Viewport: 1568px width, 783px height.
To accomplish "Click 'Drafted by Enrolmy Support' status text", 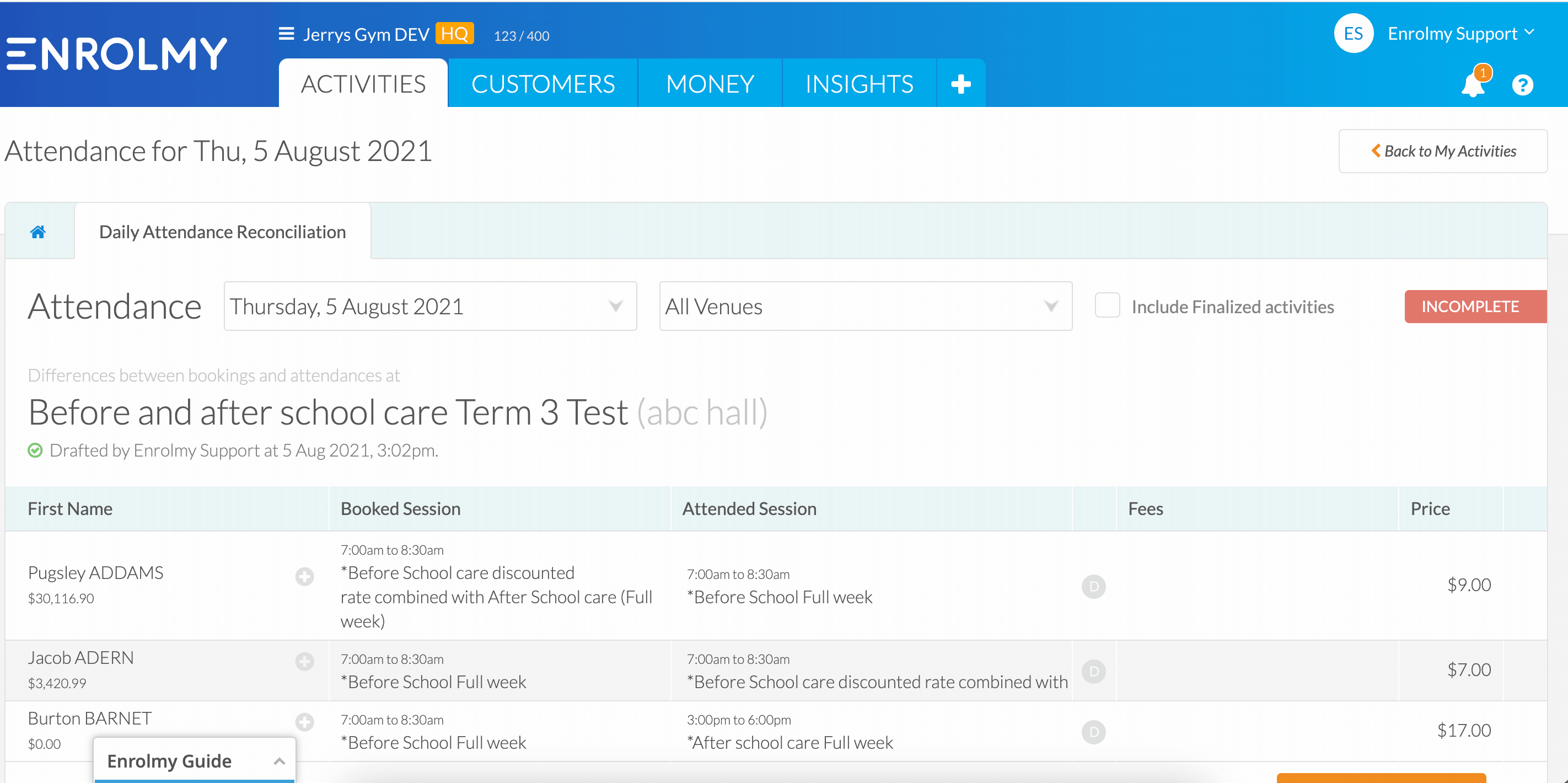I will (244, 451).
